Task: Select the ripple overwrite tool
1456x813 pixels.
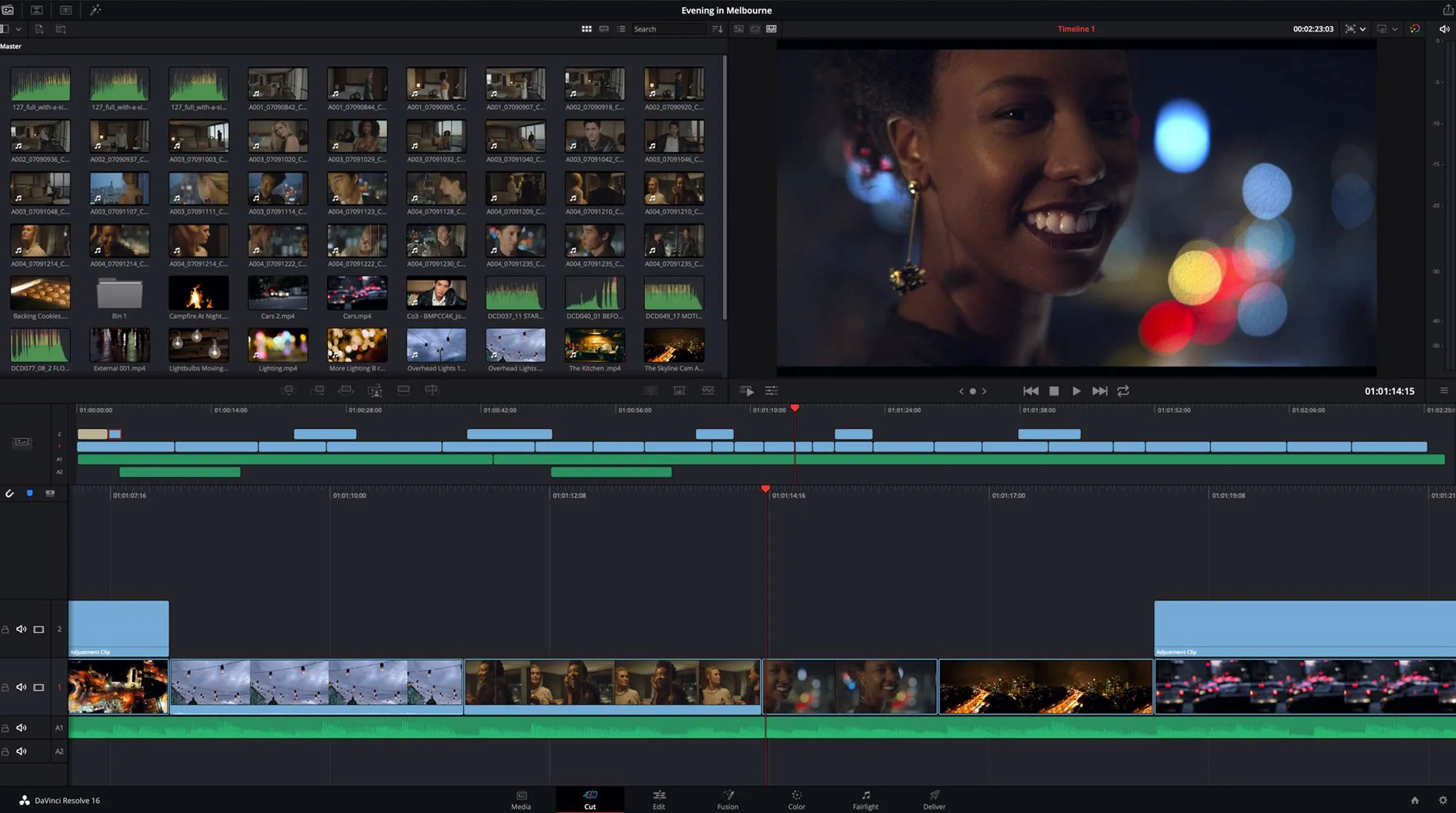Action: pos(346,391)
